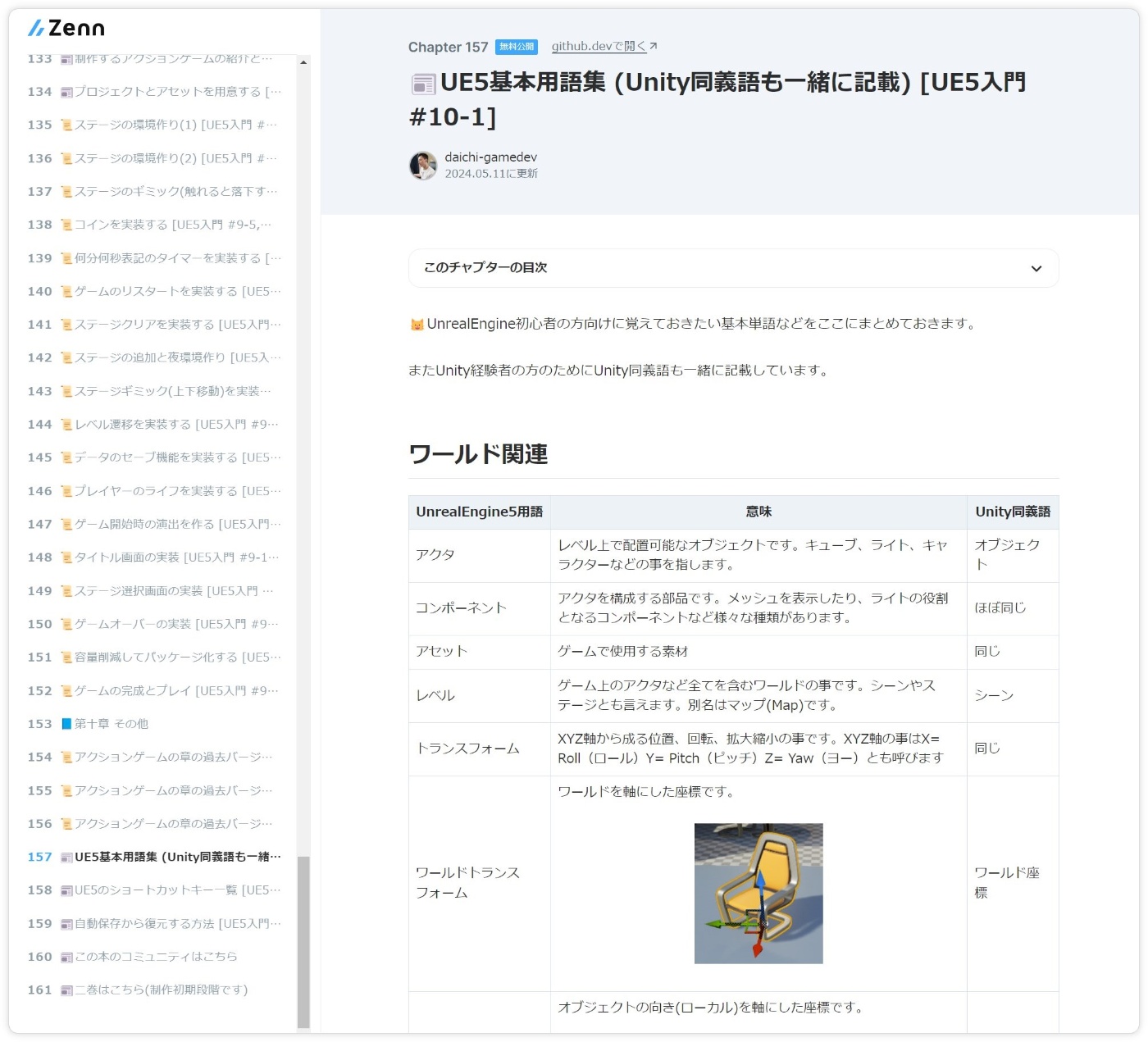The image size is (1148, 1042).
Task: Click the chair image in the table
Action: (x=758, y=893)
